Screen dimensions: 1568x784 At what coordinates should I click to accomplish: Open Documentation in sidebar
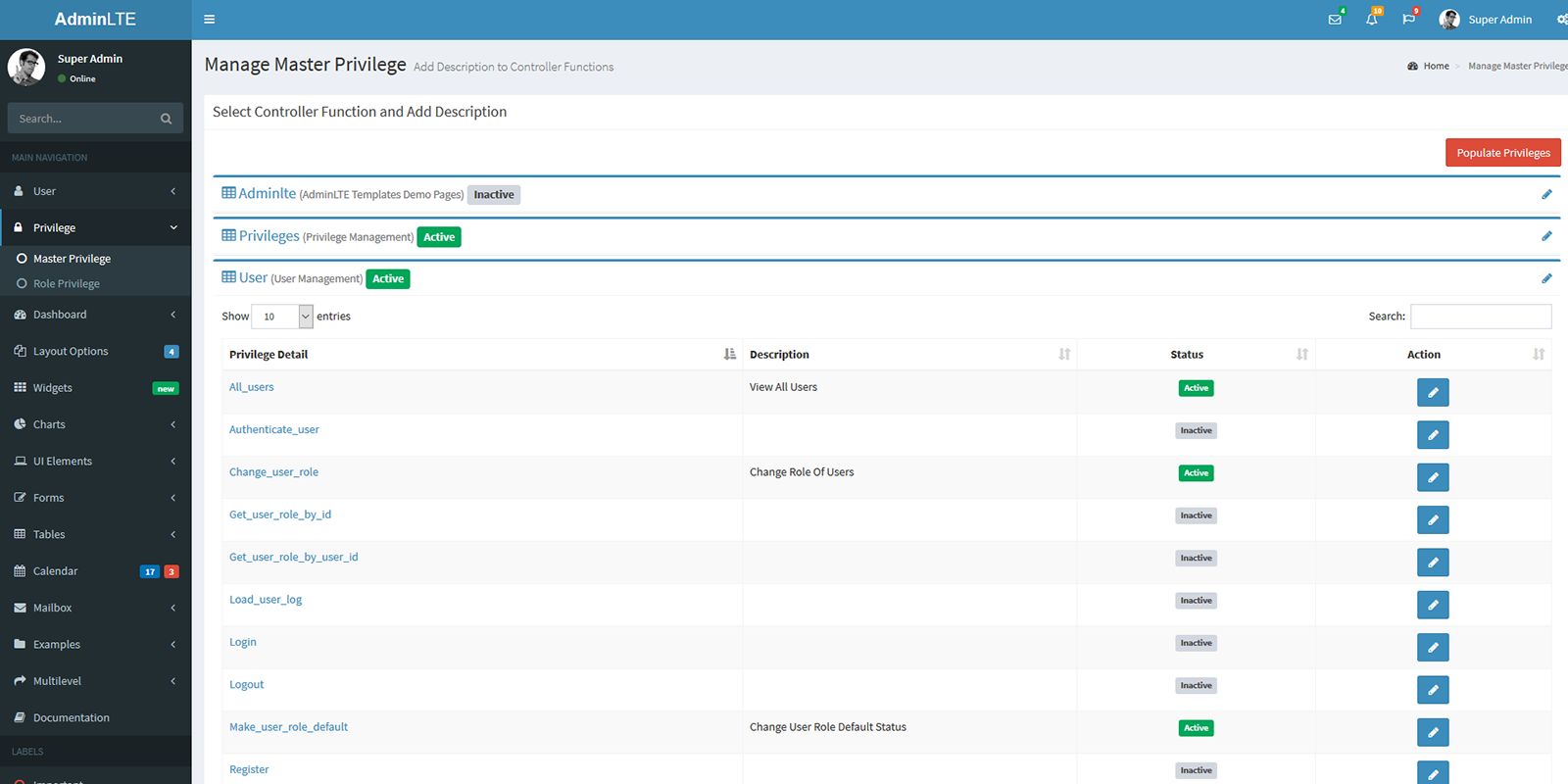[71, 718]
